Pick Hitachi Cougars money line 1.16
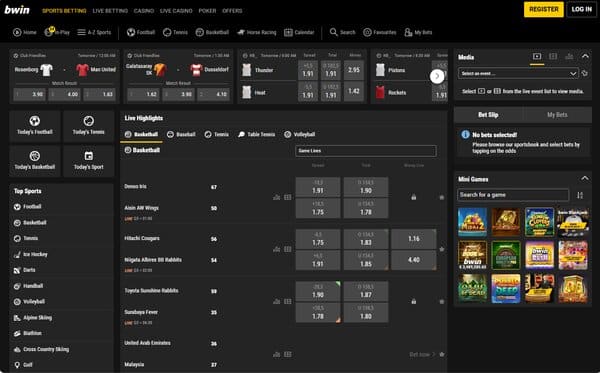This screenshot has height=373, width=600. [414, 239]
